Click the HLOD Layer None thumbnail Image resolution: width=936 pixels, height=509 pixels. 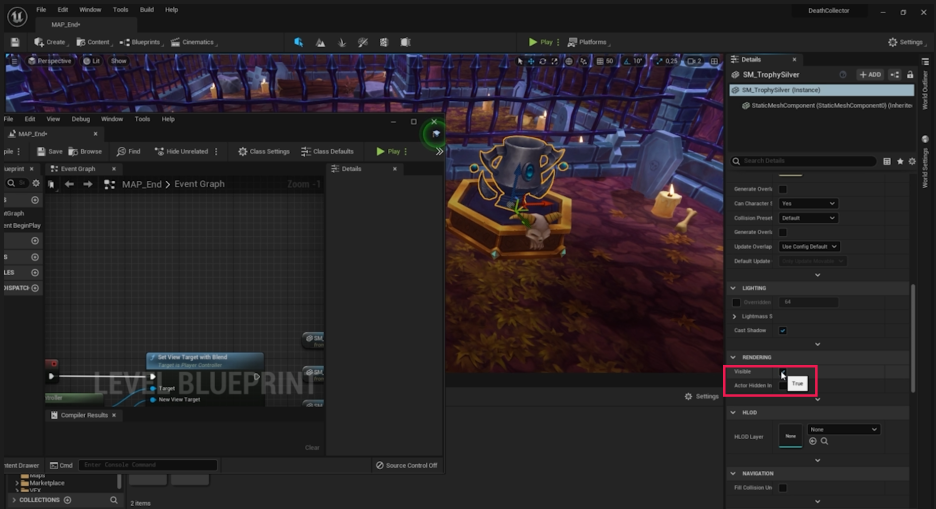(790, 436)
